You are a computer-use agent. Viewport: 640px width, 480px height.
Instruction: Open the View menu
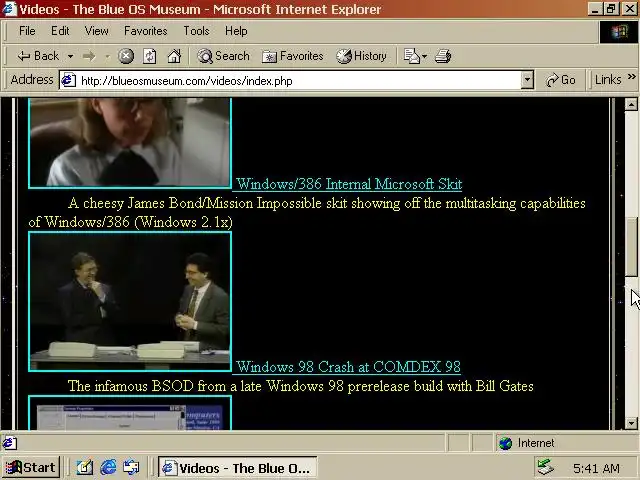click(96, 31)
